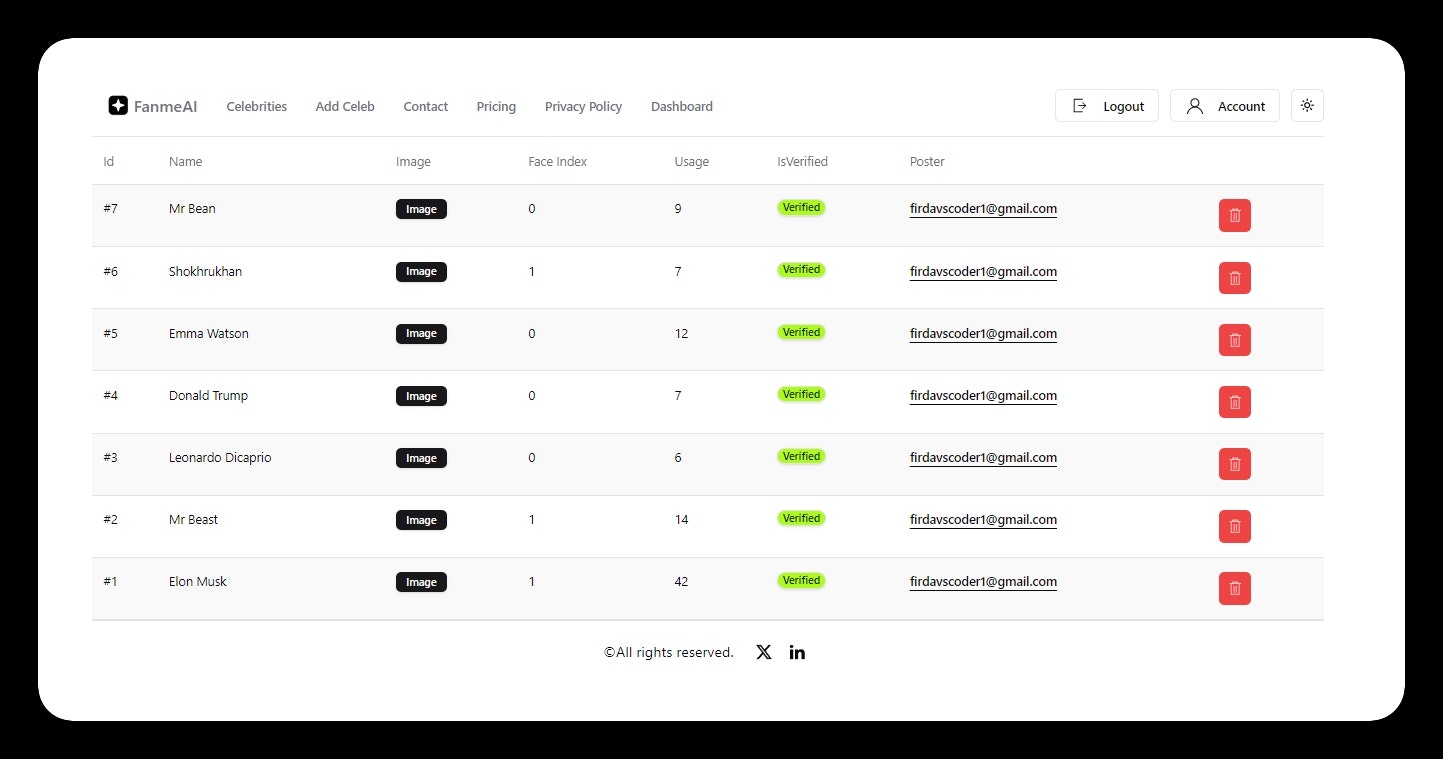This screenshot has width=1443, height=759.
Task: Click usage value 12 for Emma Watson
Action: coord(681,333)
